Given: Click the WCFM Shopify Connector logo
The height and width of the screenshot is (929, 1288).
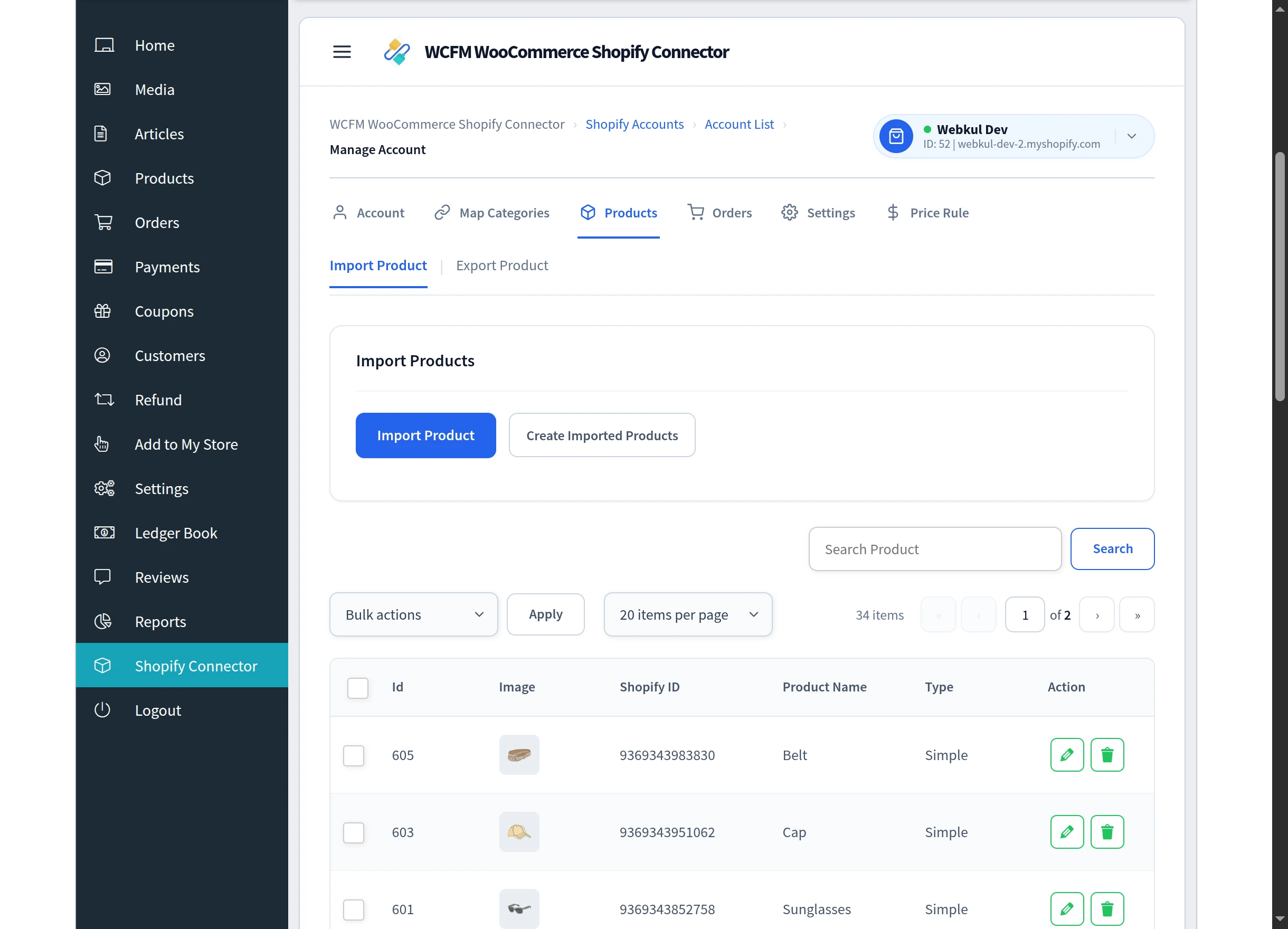Looking at the screenshot, I should [397, 52].
